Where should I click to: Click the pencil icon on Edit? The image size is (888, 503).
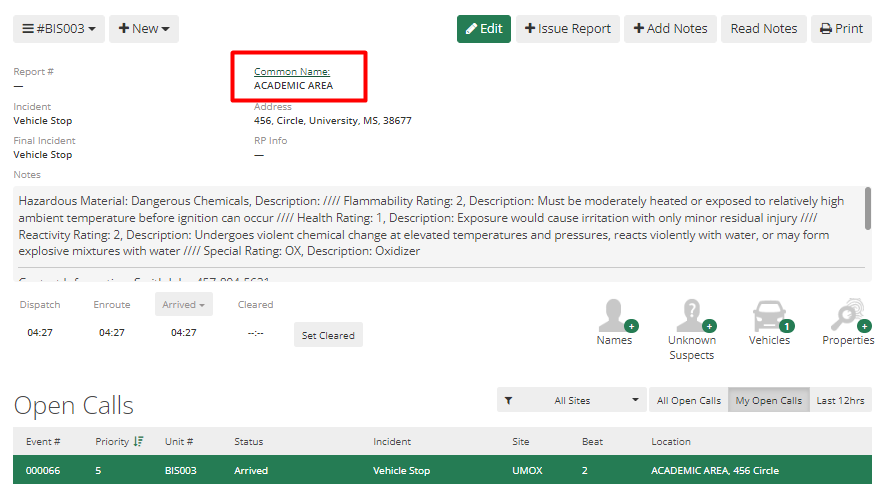pyautogui.click(x=471, y=29)
